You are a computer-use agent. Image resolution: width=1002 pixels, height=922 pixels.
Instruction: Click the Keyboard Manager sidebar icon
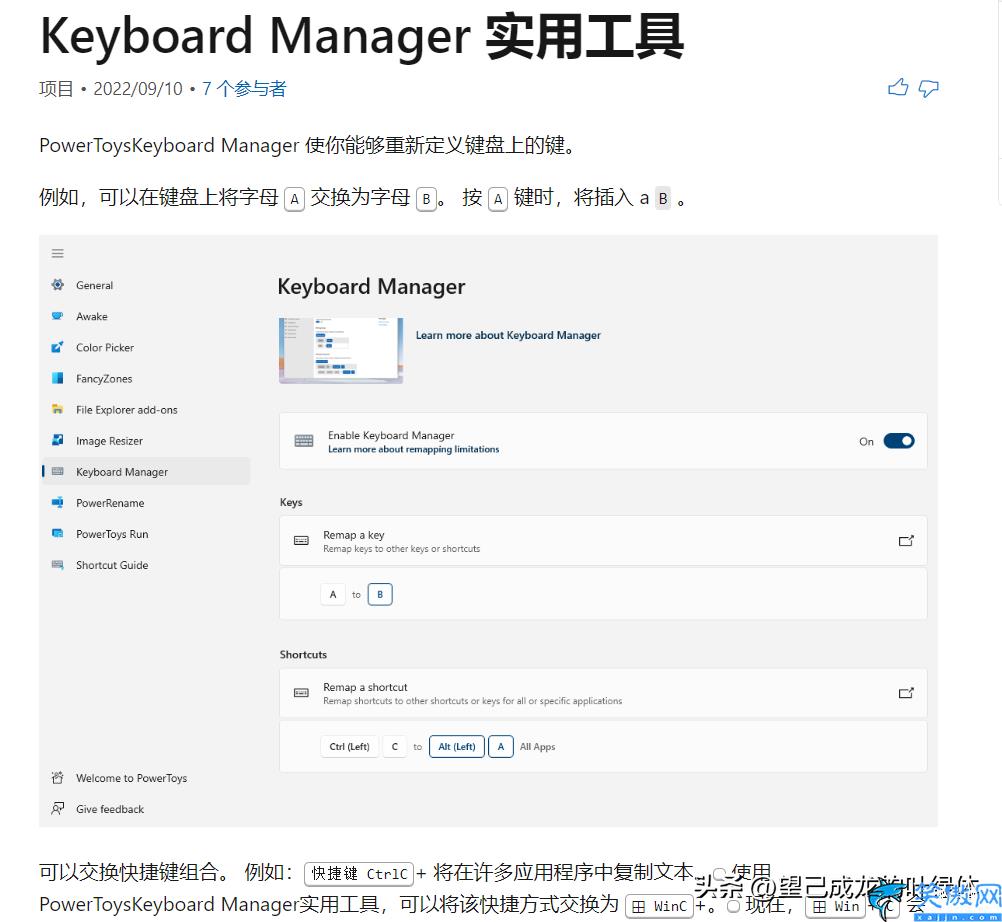pyautogui.click(x=58, y=472)
